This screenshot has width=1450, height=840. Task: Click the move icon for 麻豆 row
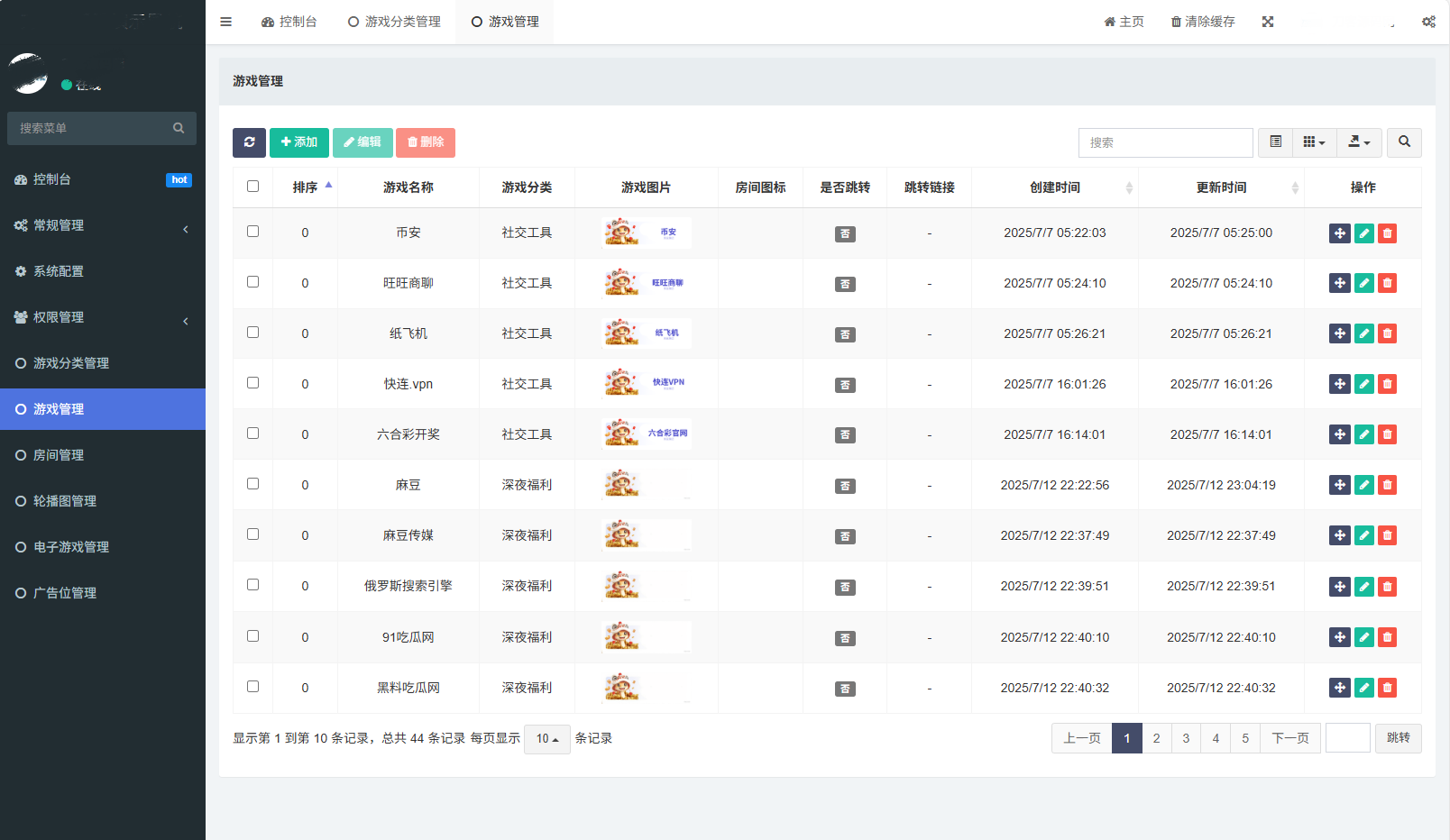pyautogui.click(x=1340, y=486)
